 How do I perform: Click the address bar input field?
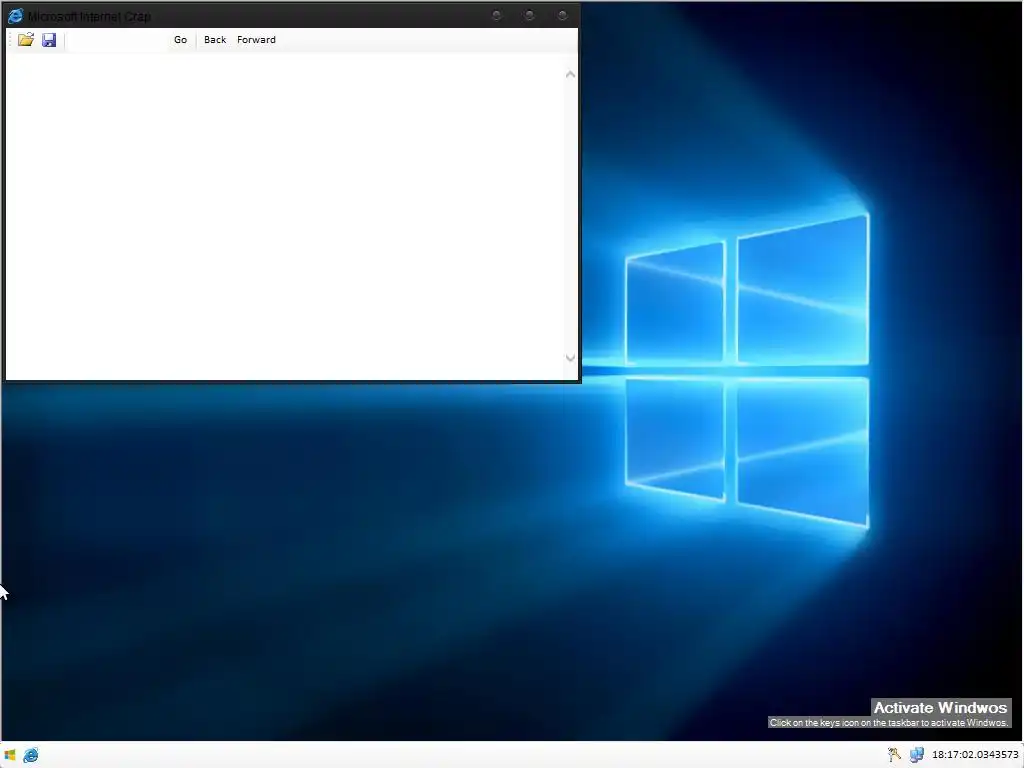tap(116, 40)
